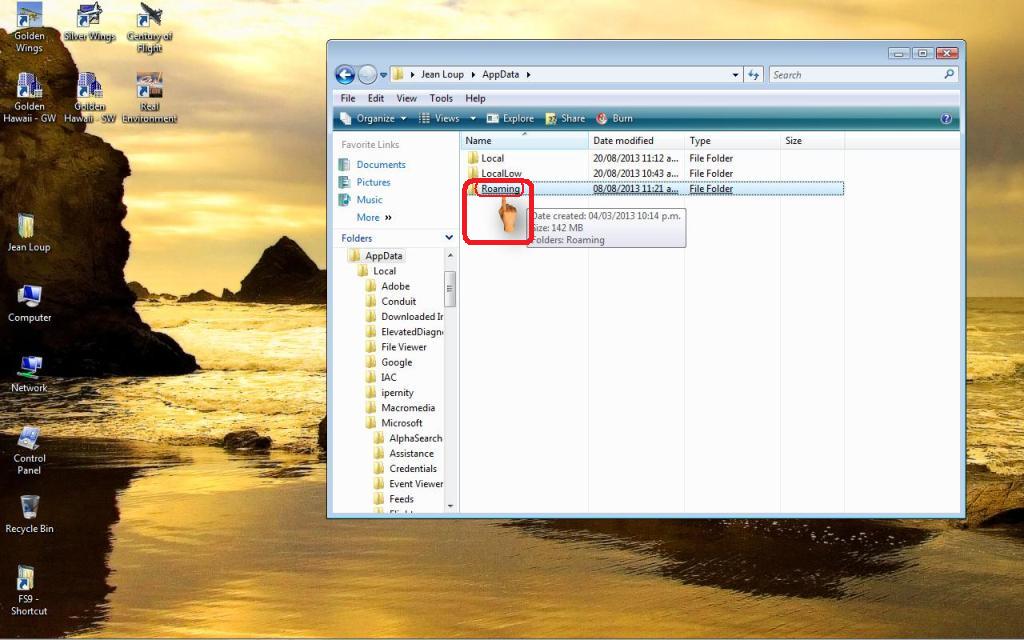The width and height of the screenshot is (1024, 640).
Task: Open Golden Hawaii - GW shortcut
Action: pyautogui.click(x=29, y=98)
